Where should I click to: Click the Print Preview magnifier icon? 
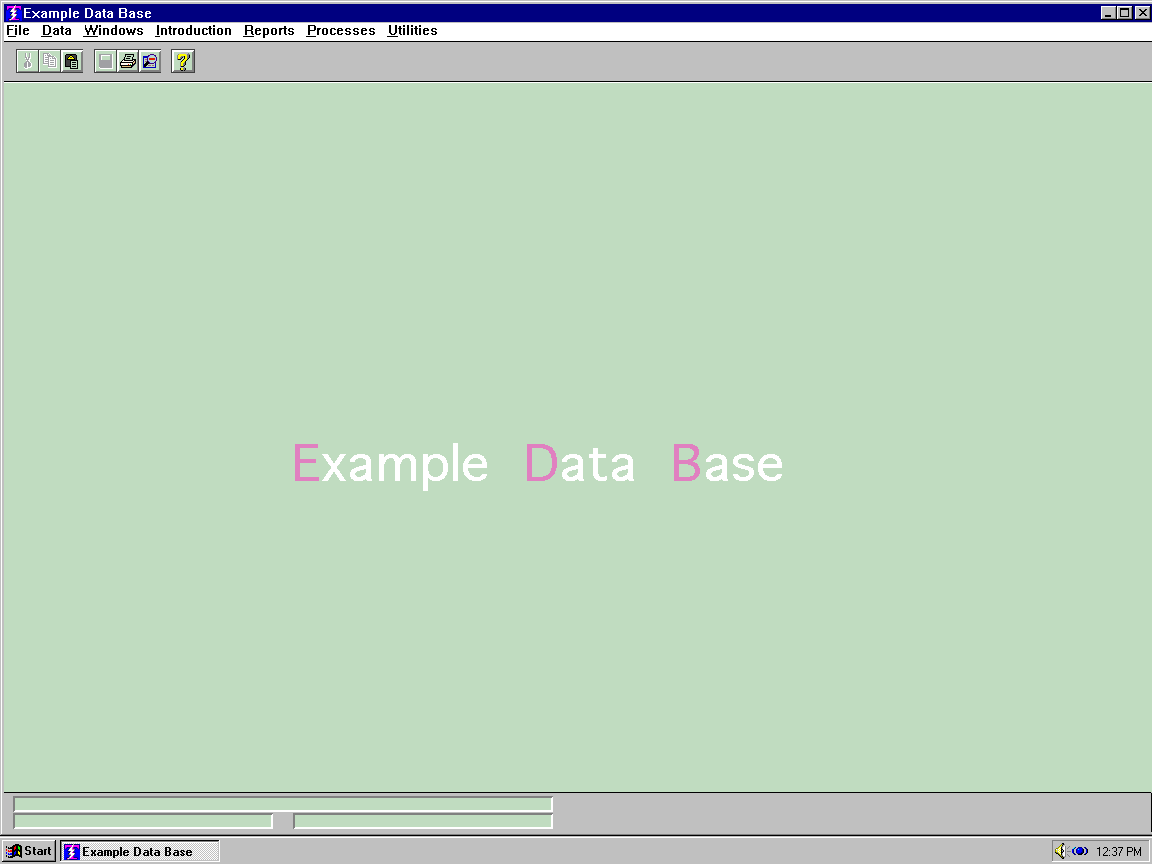click(x=150, y=61)
